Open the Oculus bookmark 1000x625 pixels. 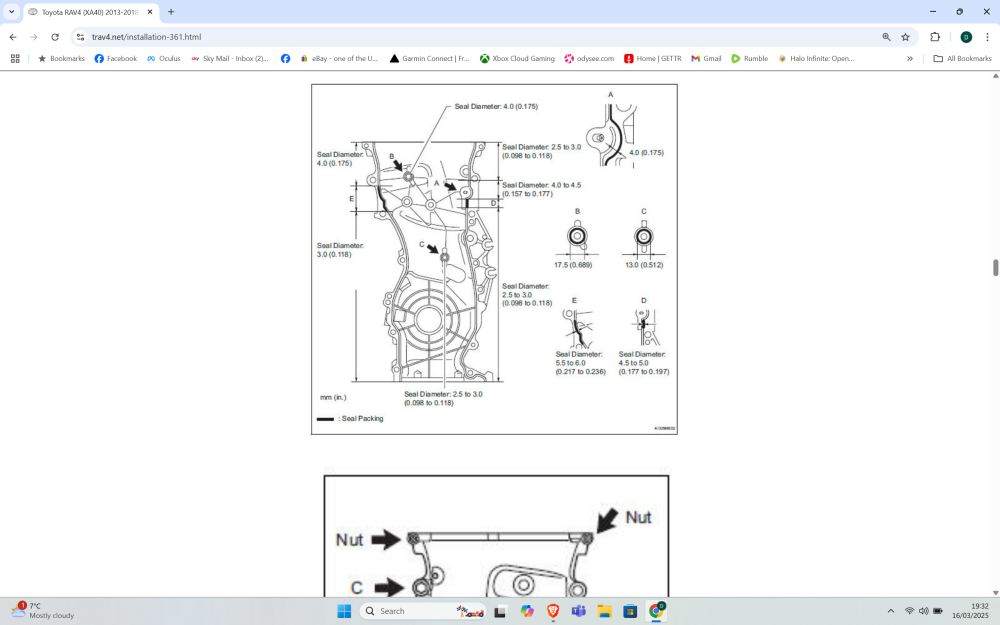click(x=163, y=58)
